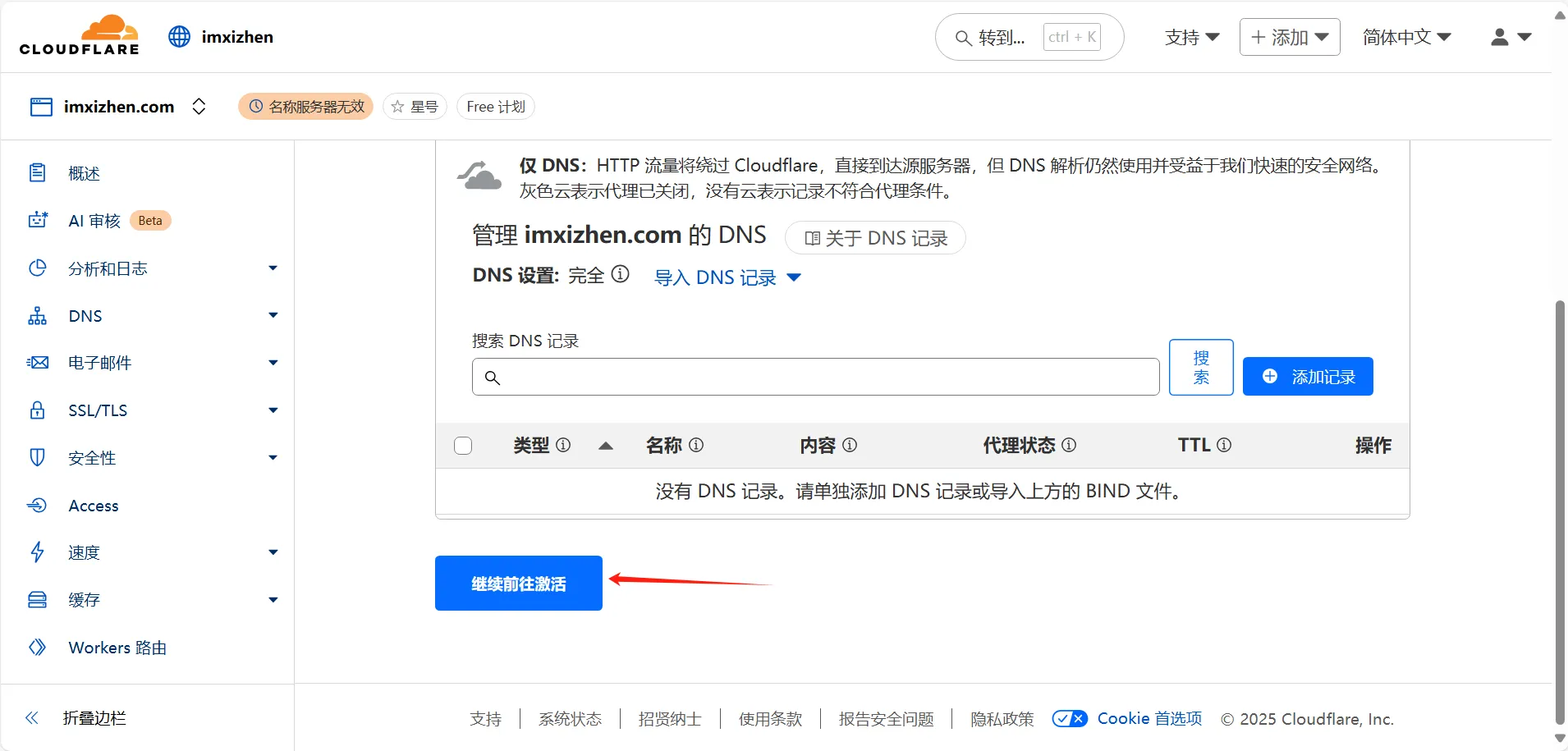
Task: Click the info icon next to DNS 设置 完全
Action: [x=621, y=274]
